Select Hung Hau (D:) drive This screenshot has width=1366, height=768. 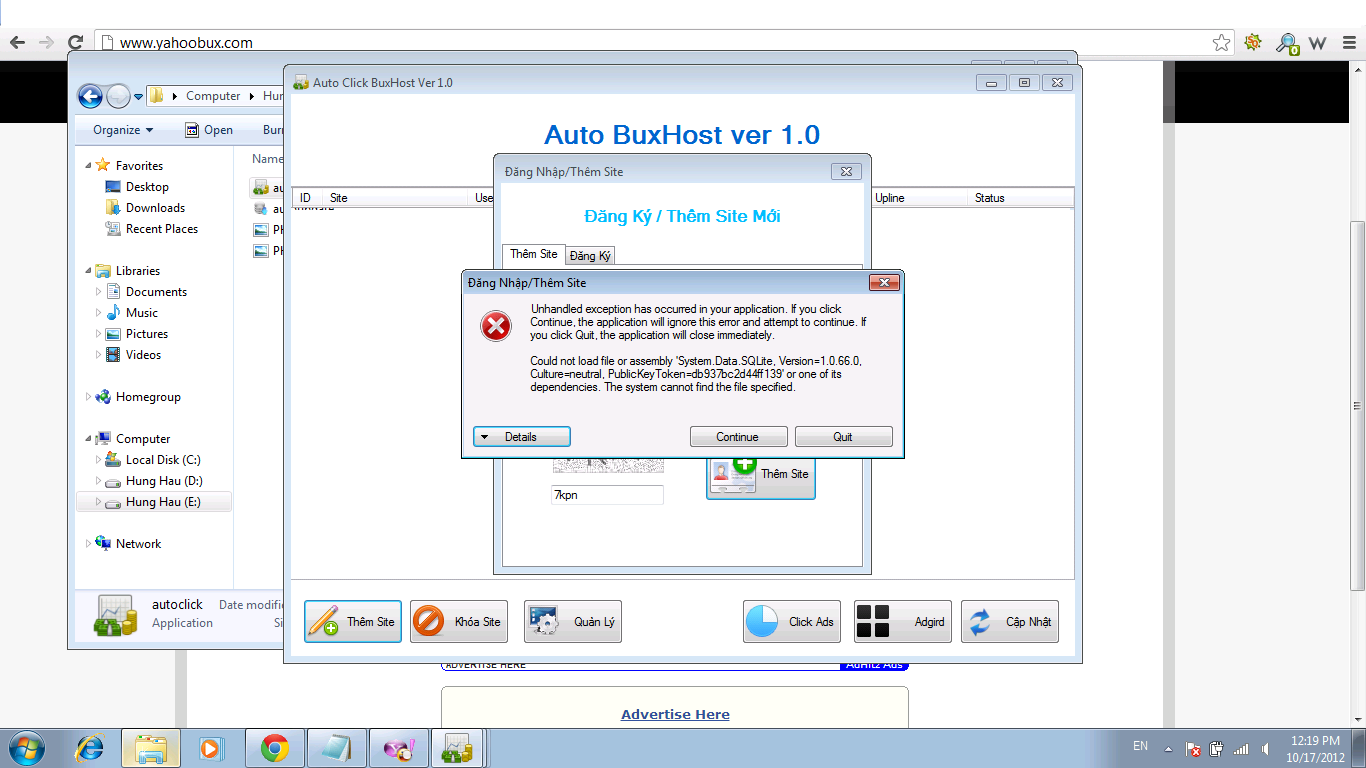coord(163,481)
